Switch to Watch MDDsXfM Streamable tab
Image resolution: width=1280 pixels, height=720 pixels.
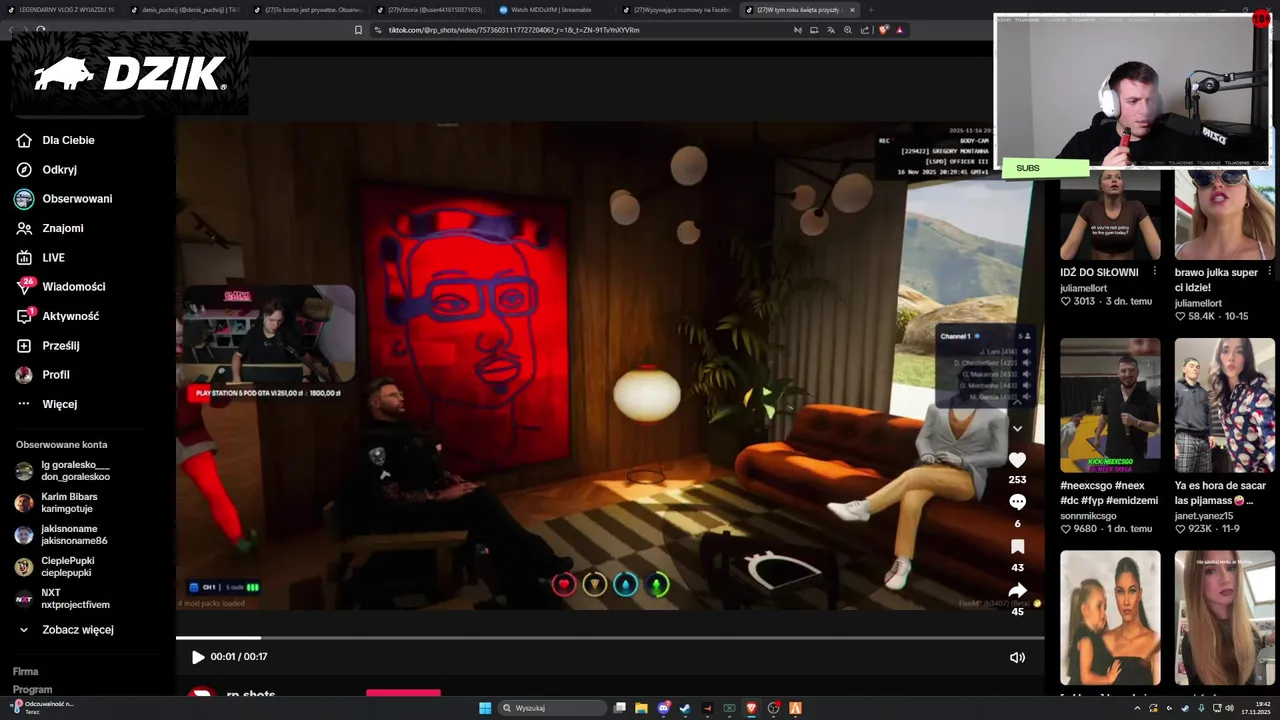coord(554,10)
